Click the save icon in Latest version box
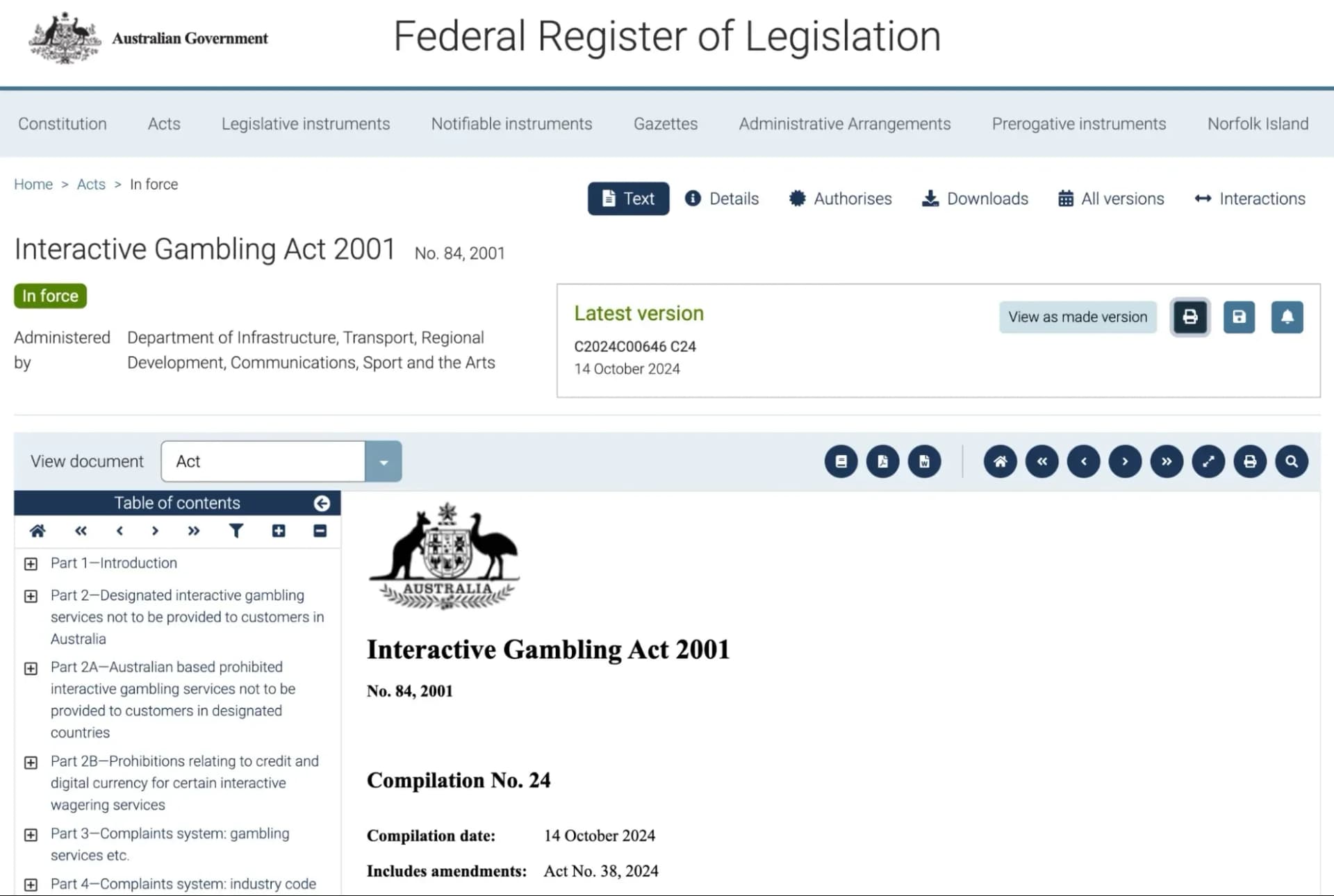The width and height of the screenshot is (1334, 896). pyautogui.click(x=1239, y=317)
